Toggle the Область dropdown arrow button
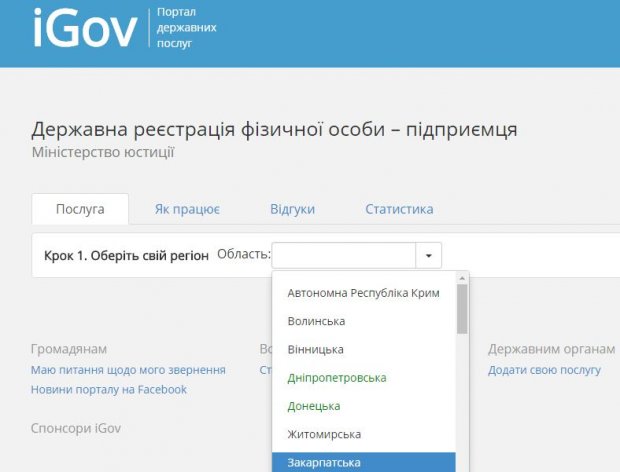The height and width of the screenshot is (472, 620). (x=428, y=255)
